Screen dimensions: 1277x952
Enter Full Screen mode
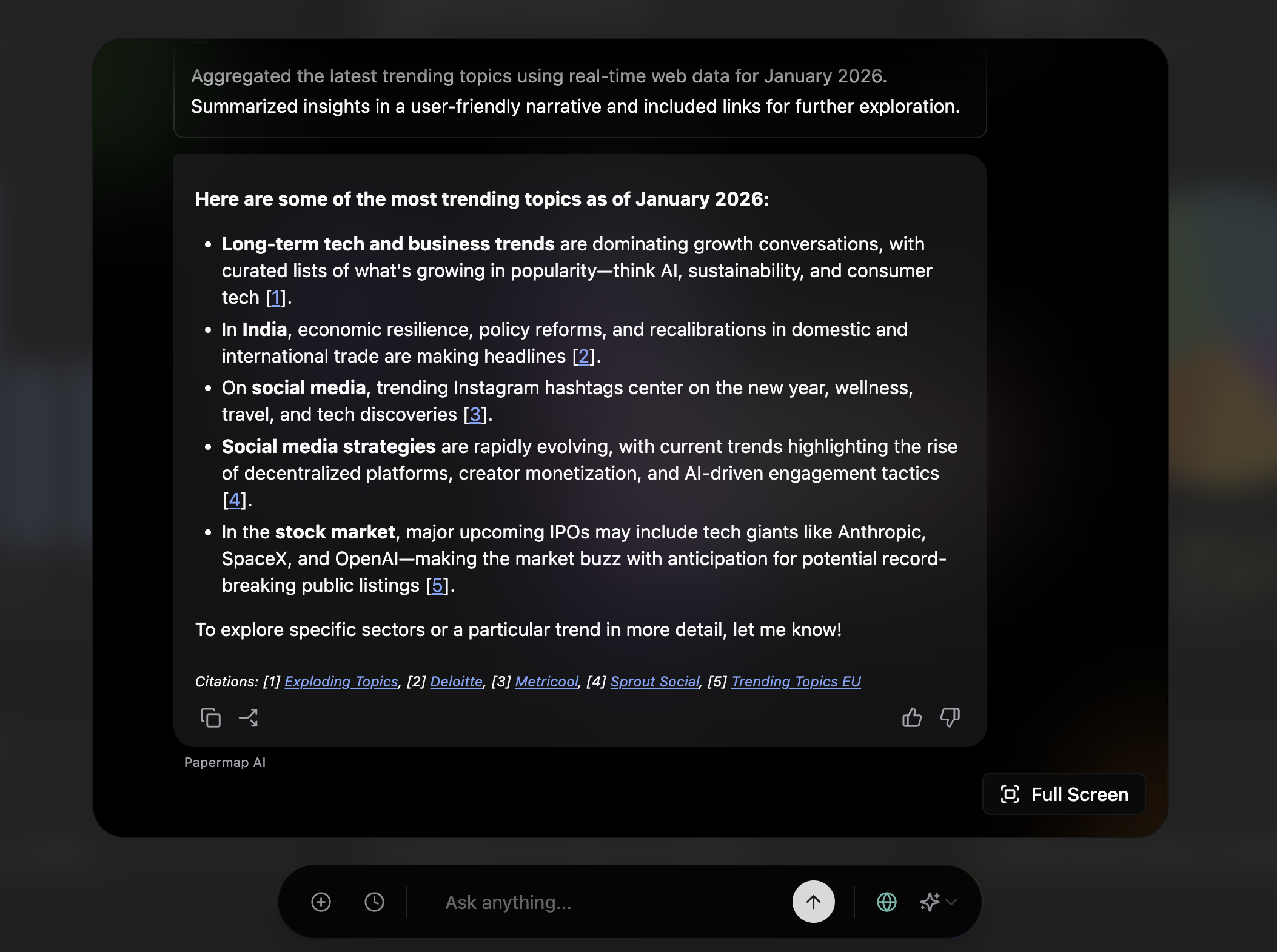click(x=1064, y=794)
